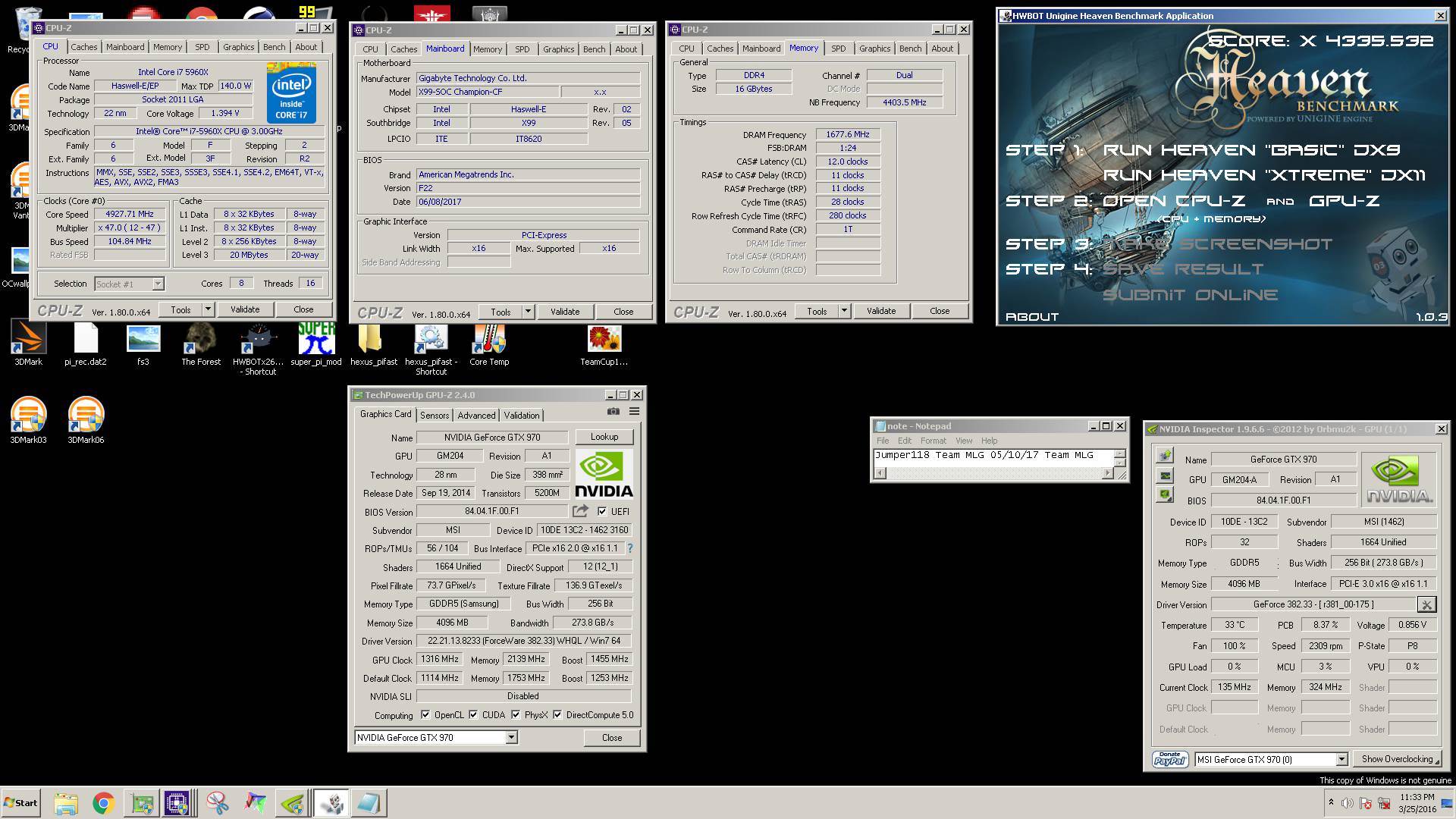Image resolution: width=1456 pixels, height=819 pixels.
Task: Click Tools button in CPU-Z Mainboard window
Action: (501, 312)
